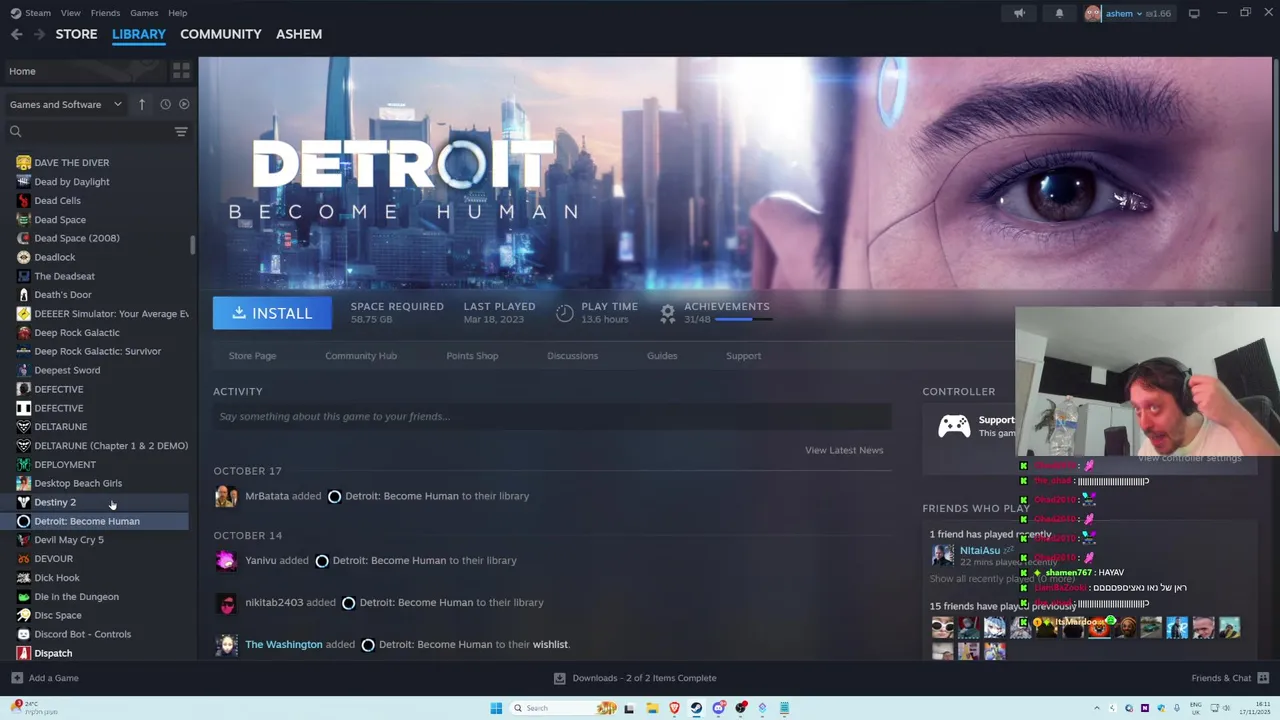This screenshot has height=720, width=1280.
Task: Open the announcements megaphone icon
Action: click(x=1019, y=13)
